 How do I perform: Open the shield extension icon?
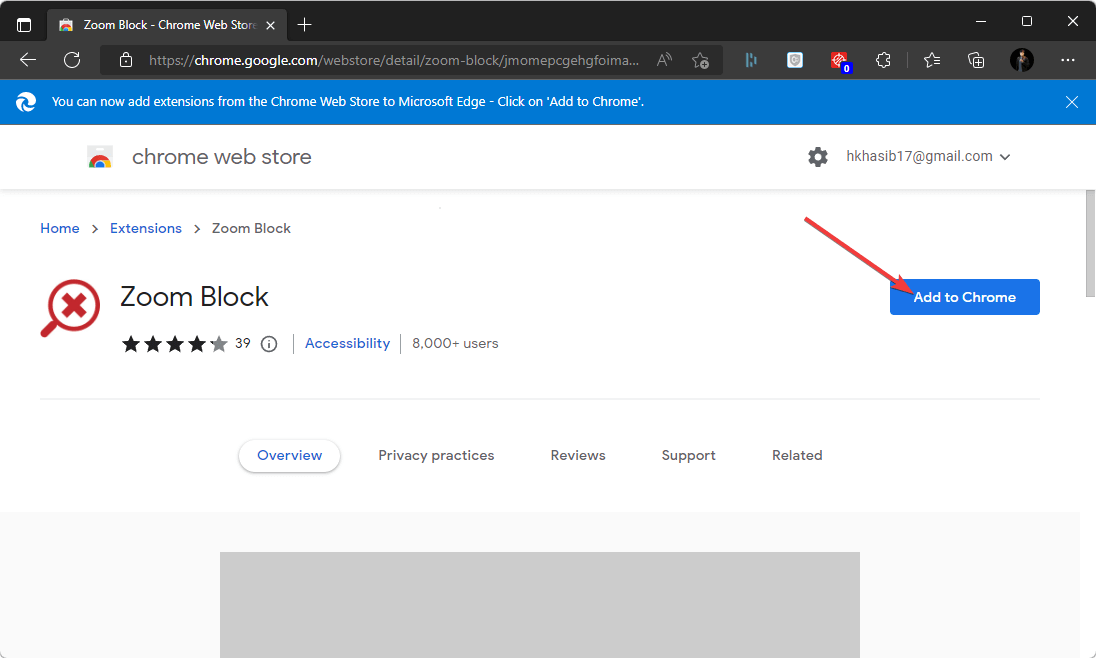tap(795, 60)
